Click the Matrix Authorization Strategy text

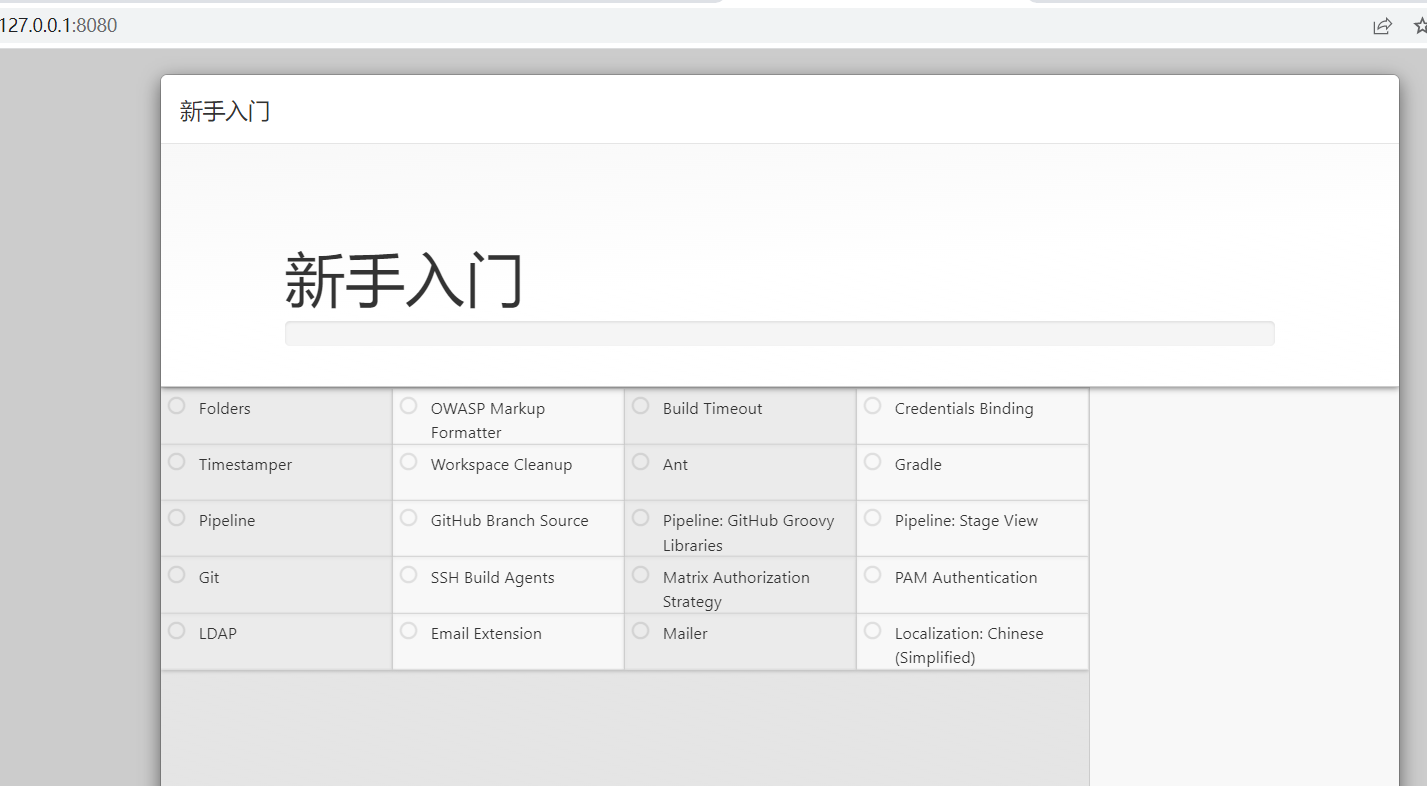coord(736,589)
